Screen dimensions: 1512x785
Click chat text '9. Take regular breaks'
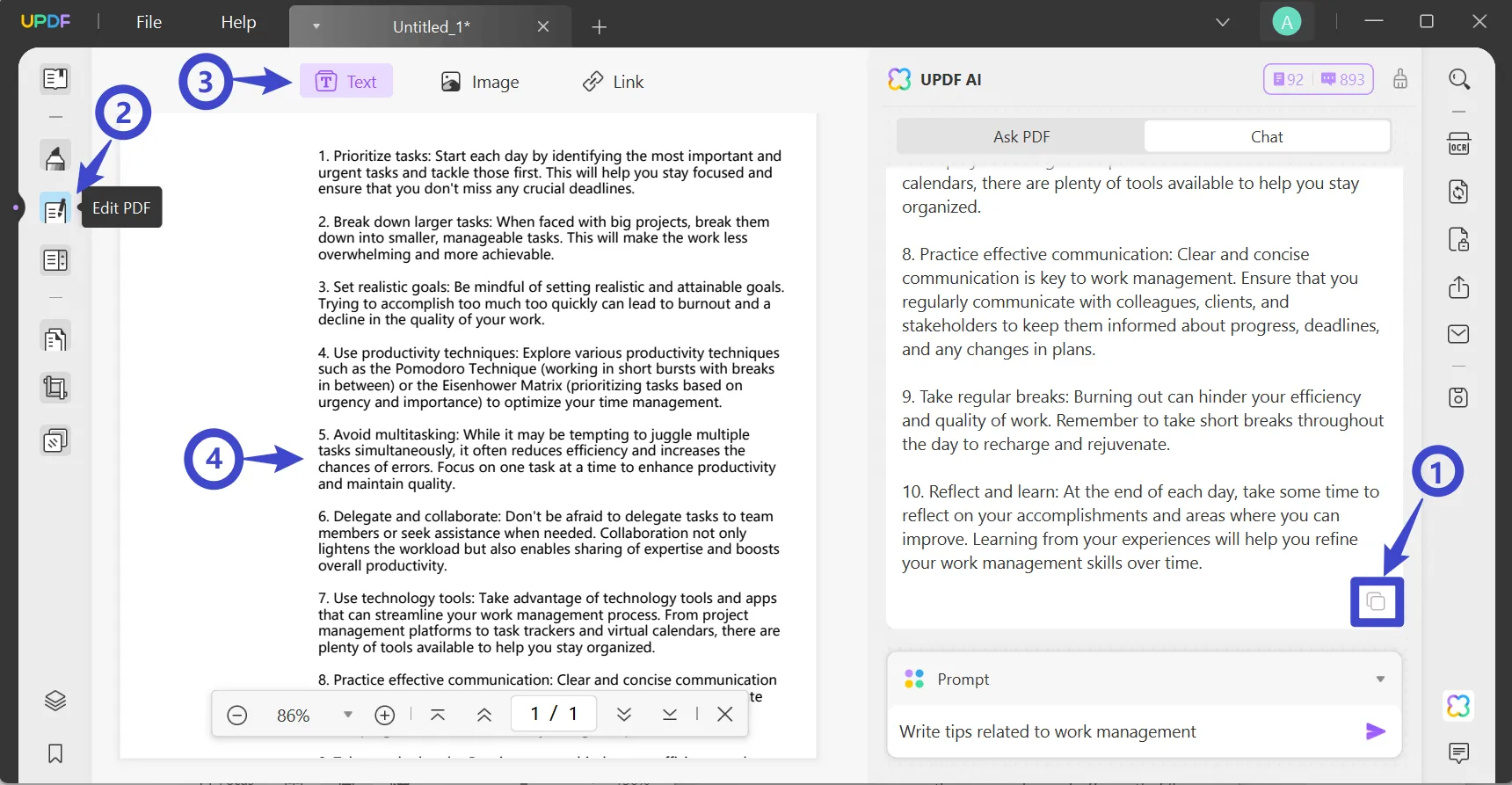click(x=1143, y=420)
